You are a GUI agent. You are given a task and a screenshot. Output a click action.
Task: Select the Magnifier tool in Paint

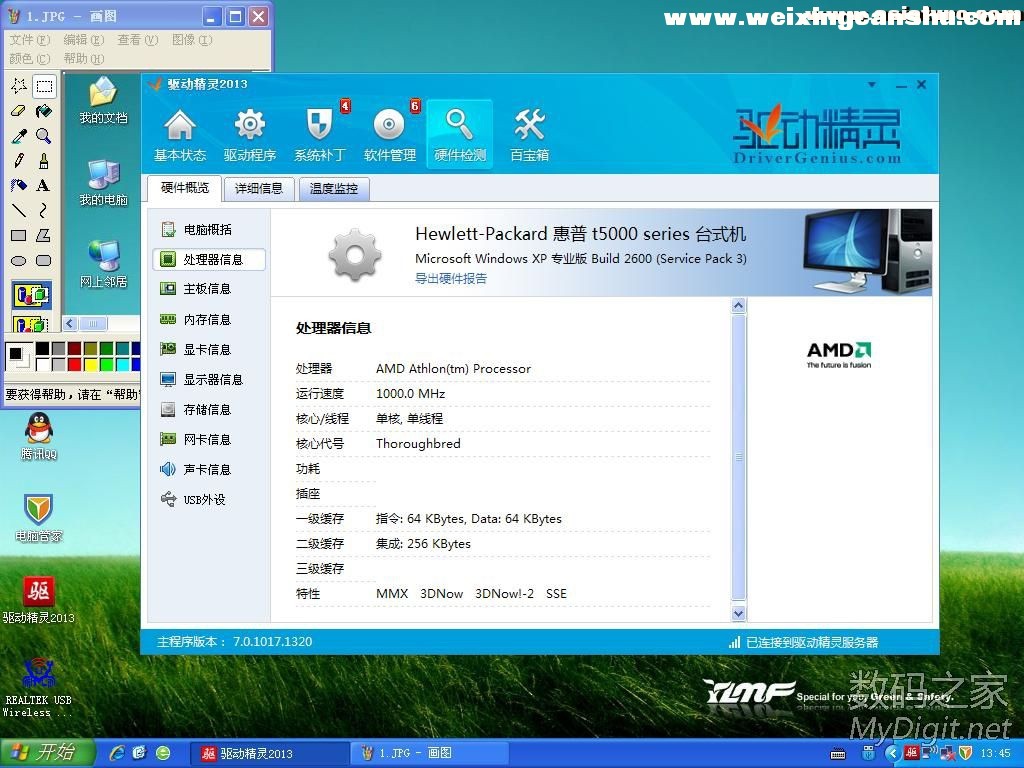pyautogui.click(x=44, y=136)
